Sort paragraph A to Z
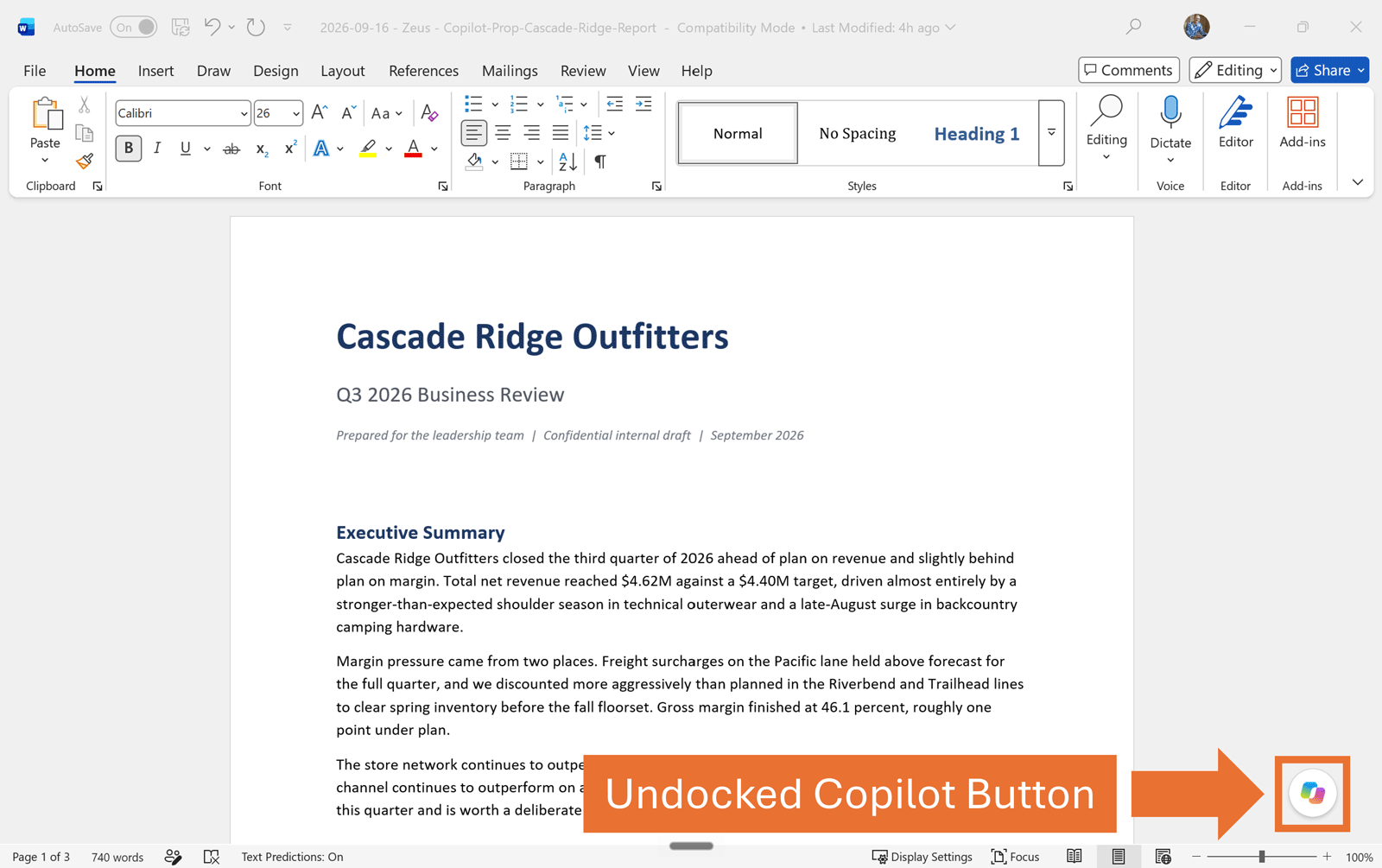 point(567,161)
